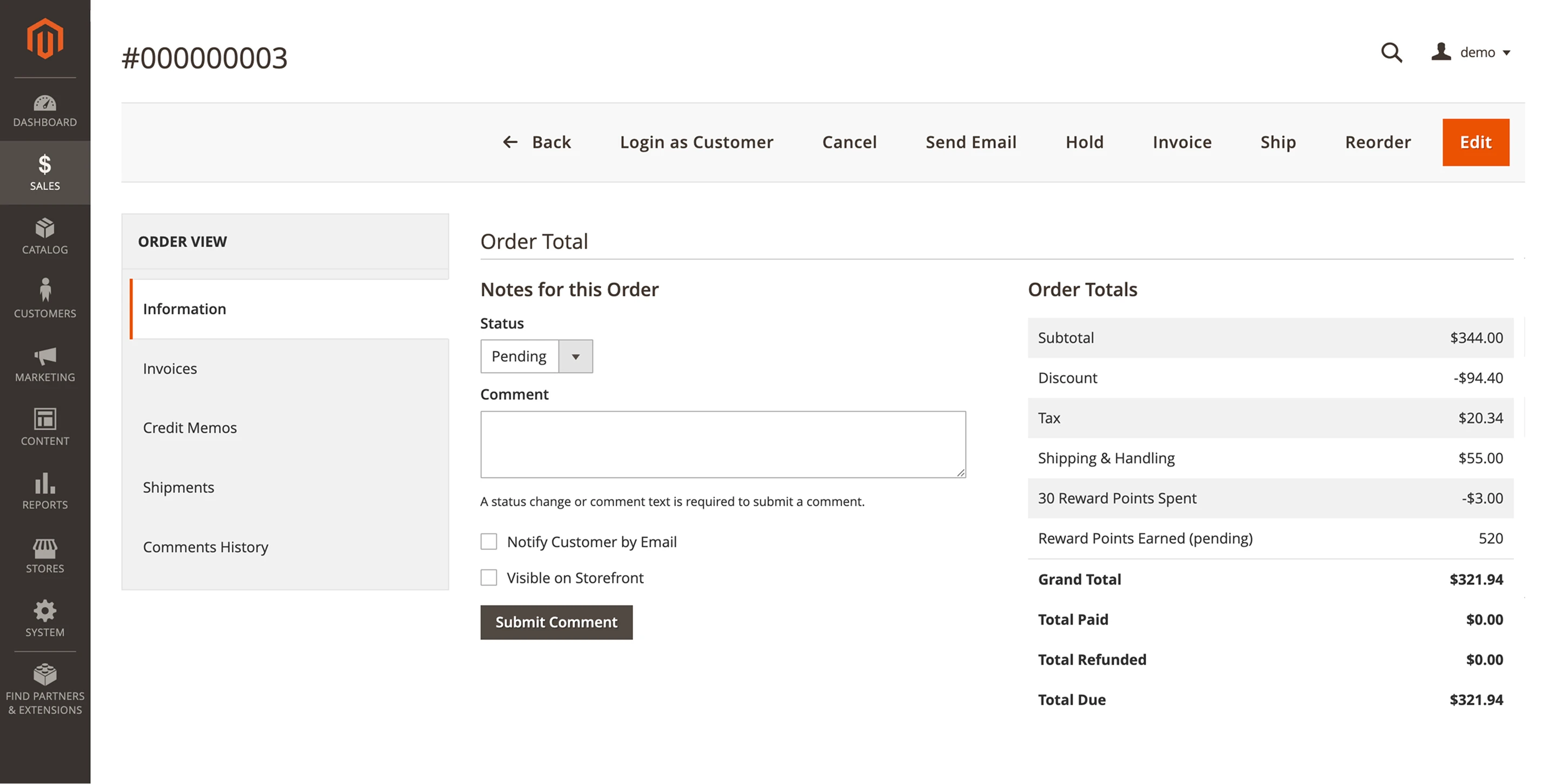This screenshot has width=1556, height=784.
Task: Submit the order comment
Action: click(x=556, y=622)
